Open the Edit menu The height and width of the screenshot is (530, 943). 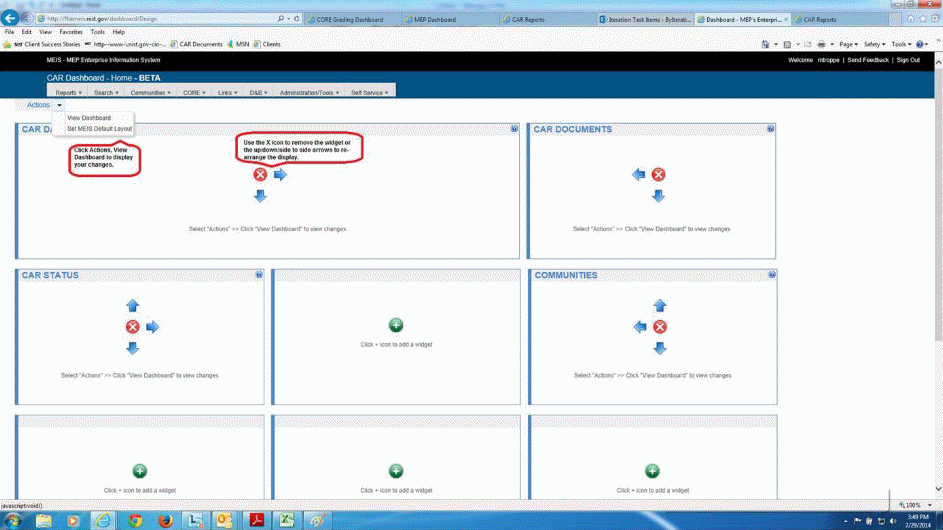pyautogui.click(x=26, y=32)
